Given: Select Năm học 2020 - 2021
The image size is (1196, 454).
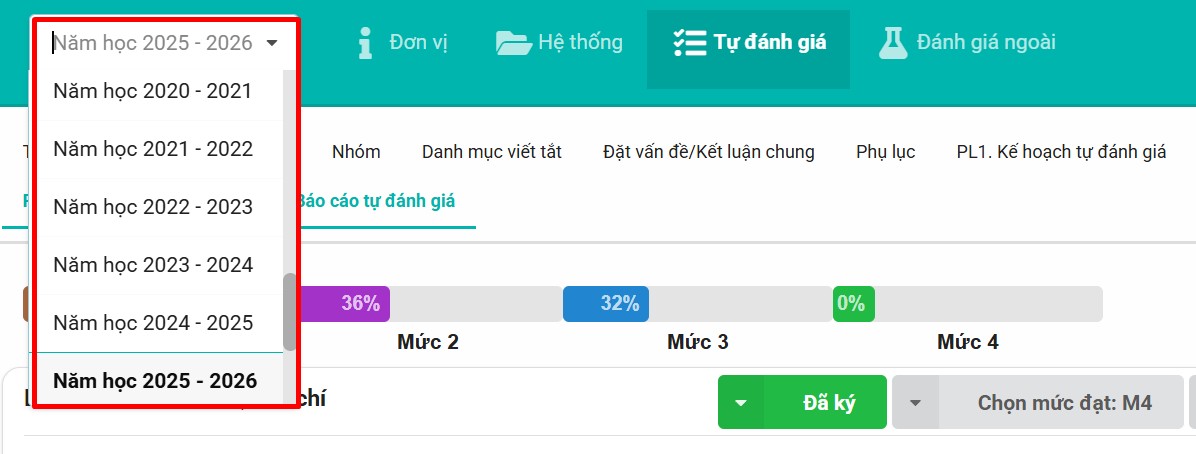Looking at the screenshot, I should (x=152, y=91).
